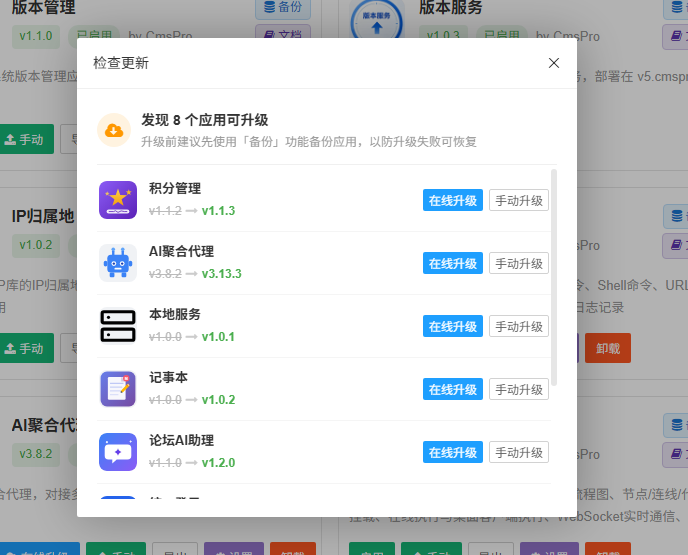Click the new version v1.0.2 text

pyautogui.click(x=219, y=400)
